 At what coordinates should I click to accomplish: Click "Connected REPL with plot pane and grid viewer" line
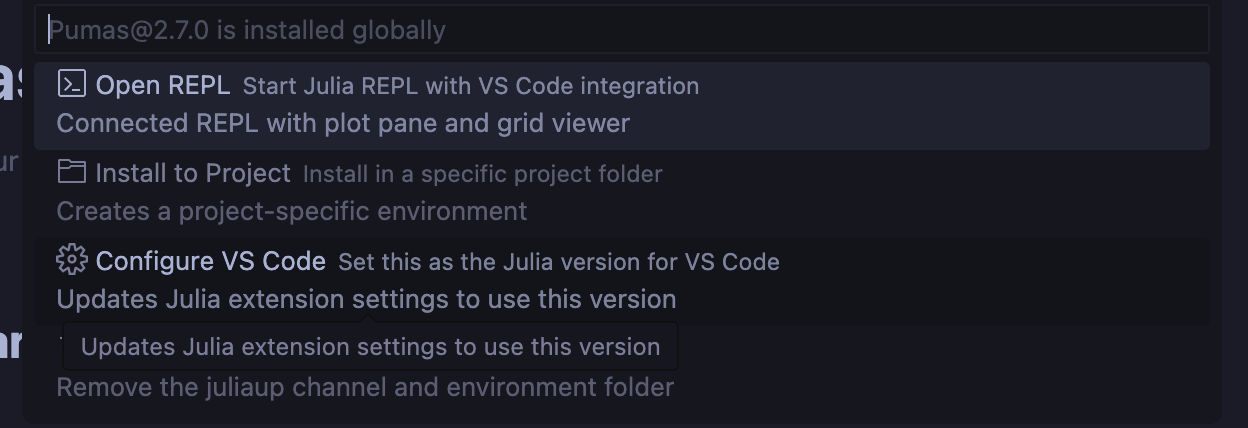pos(343,124)
